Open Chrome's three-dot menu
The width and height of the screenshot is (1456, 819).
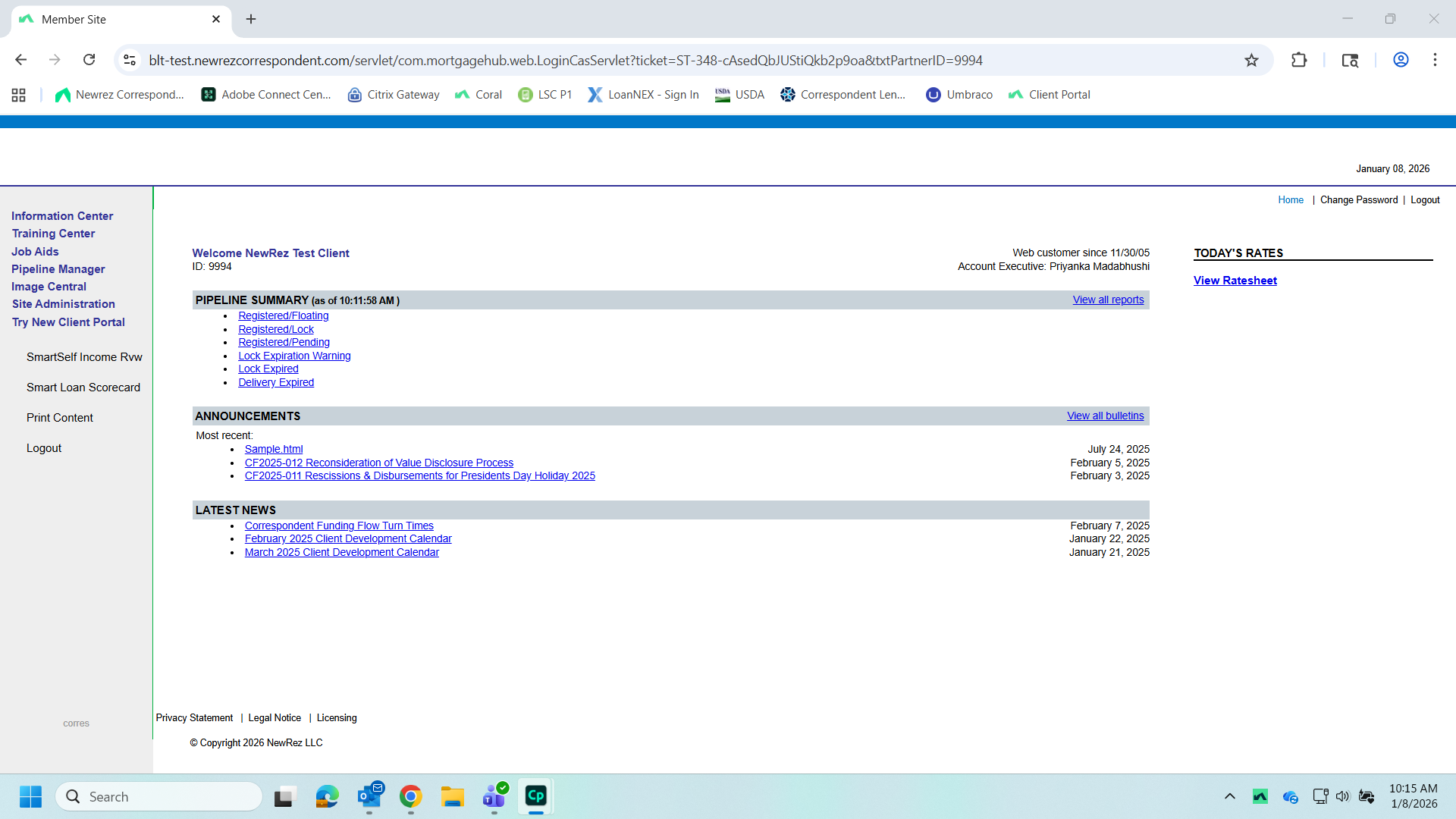coord(1435,60)
